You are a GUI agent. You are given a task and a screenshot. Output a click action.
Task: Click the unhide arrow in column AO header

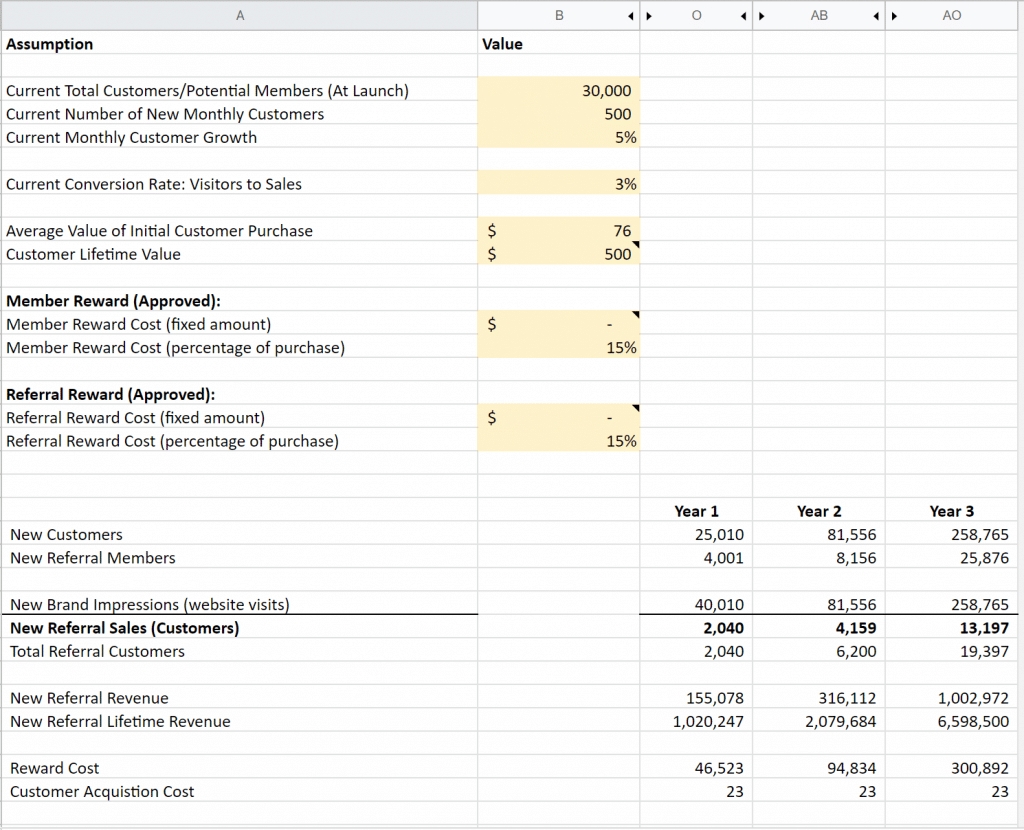tap(895, 16)
